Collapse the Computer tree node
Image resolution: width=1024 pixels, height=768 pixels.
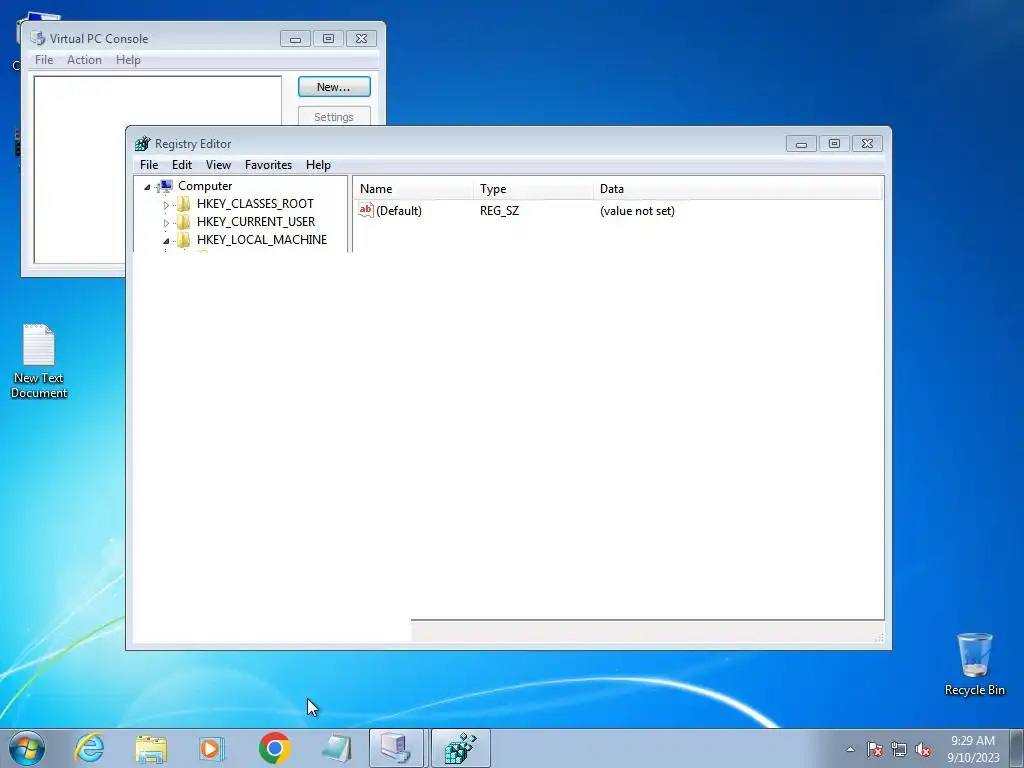(147, 187)
